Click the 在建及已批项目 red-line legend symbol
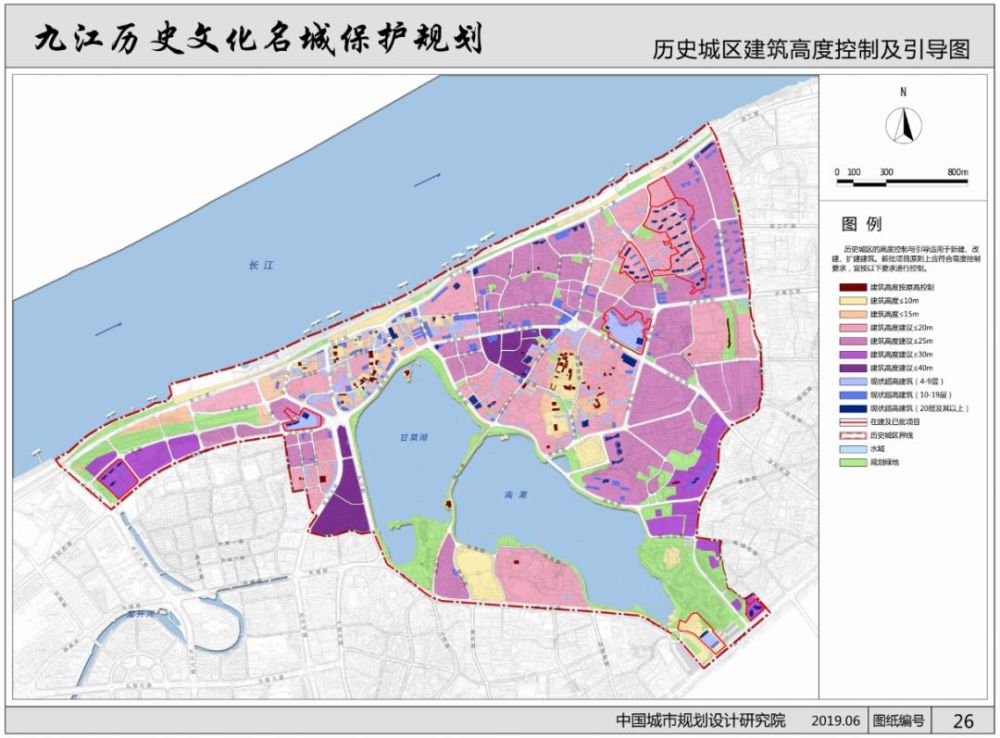The width and height of the screenshot is (1000, 738). tap(853, 422)
